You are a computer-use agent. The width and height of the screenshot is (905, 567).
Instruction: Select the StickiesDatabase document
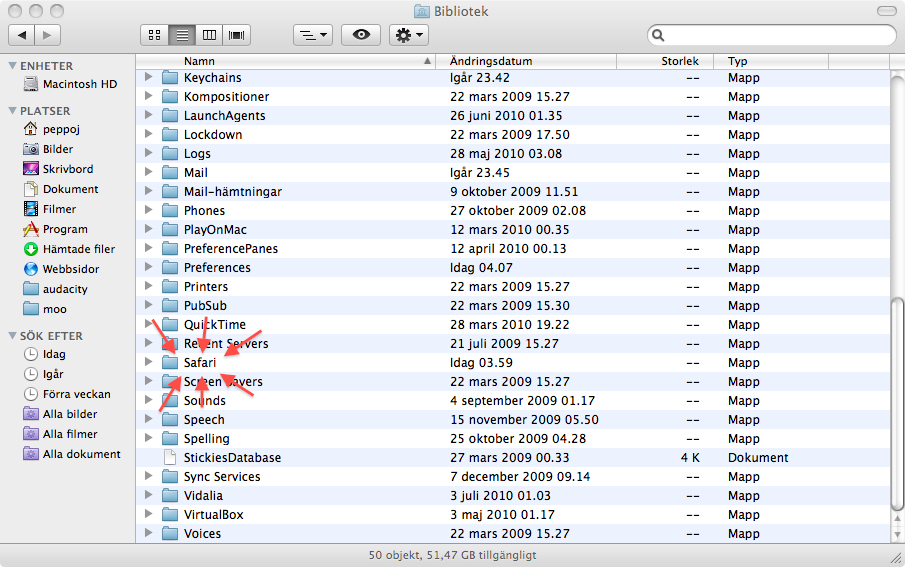(x=232, y=458)
